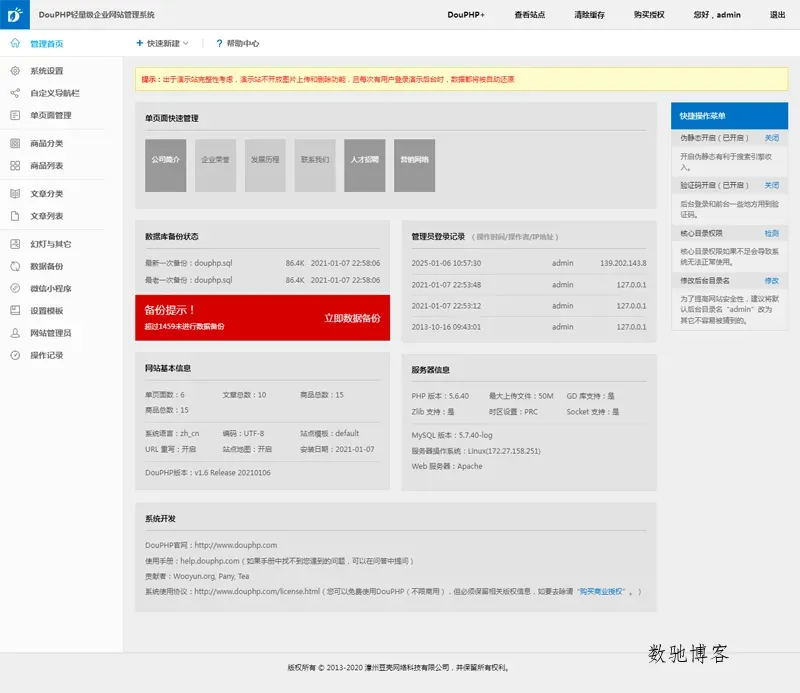The height and width of the screenshot is (693, 800).
Task: Click the image icon for 幻灯与其它
Action: pyautogui.click(x=15, y=244)
